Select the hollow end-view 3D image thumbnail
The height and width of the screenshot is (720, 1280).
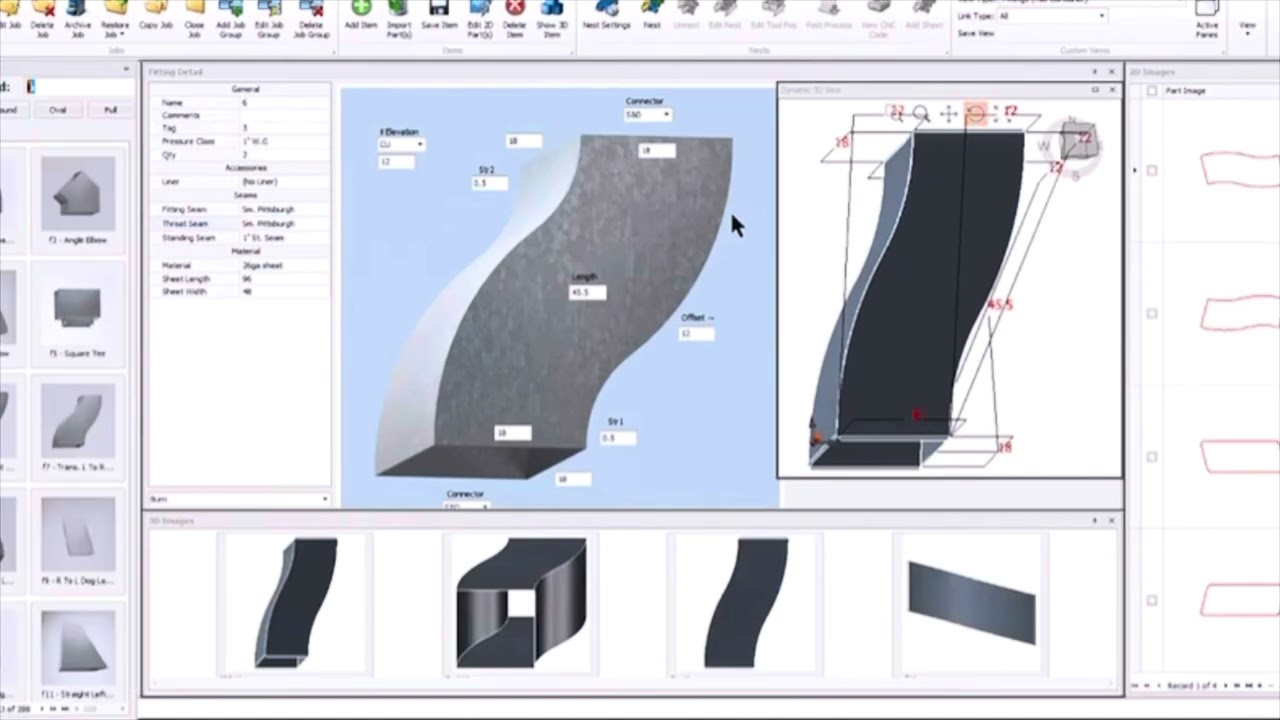(x=521, y=602)
